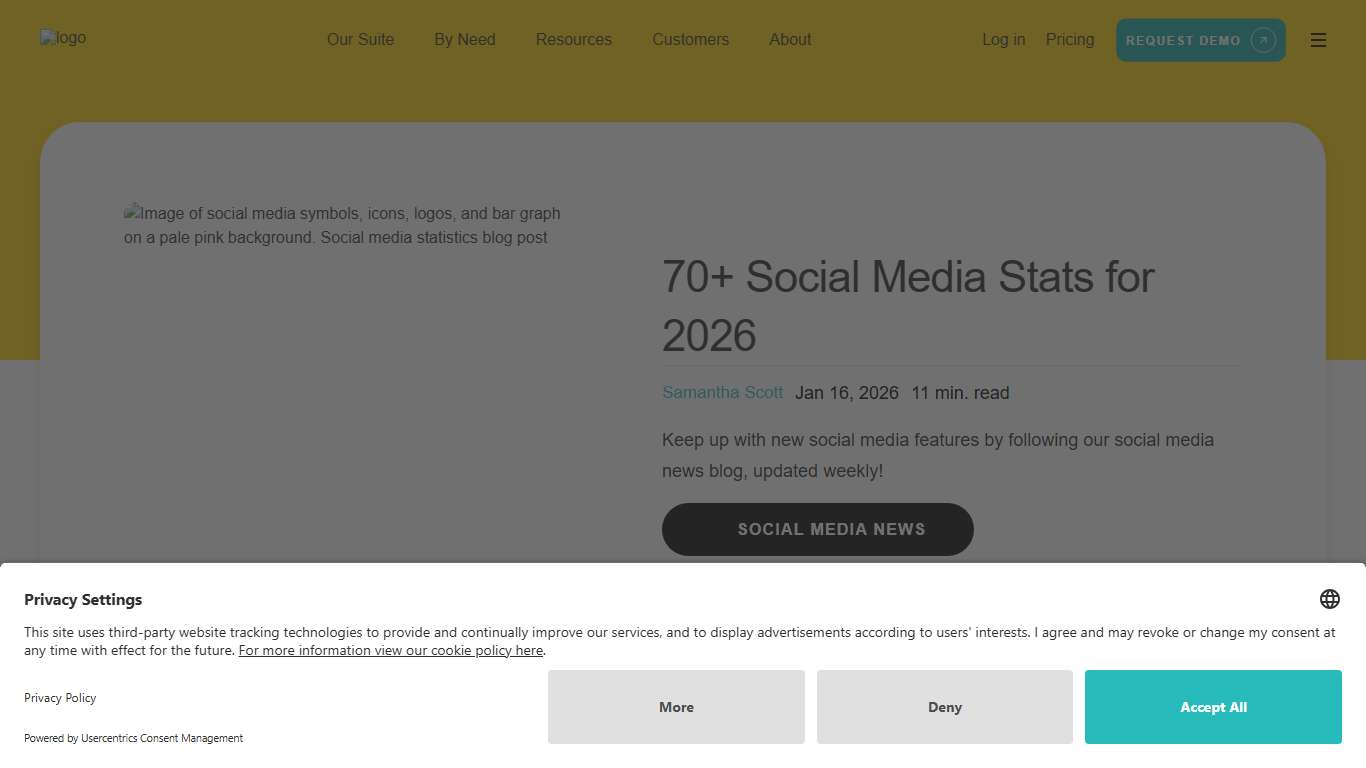
Task: Click the Social Media News button
Action: [x=817, y=529]
